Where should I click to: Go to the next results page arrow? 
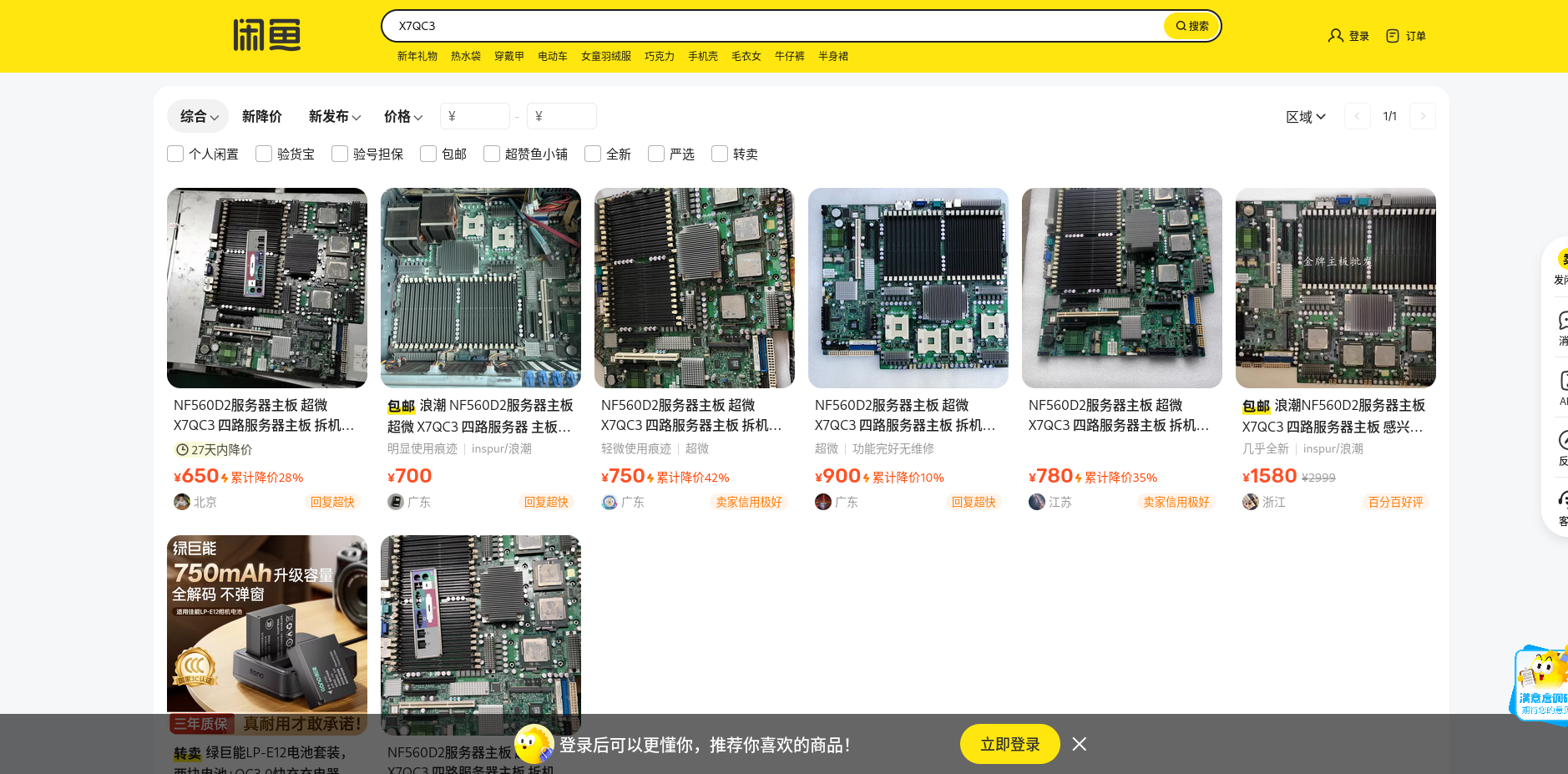(1423, 116)
